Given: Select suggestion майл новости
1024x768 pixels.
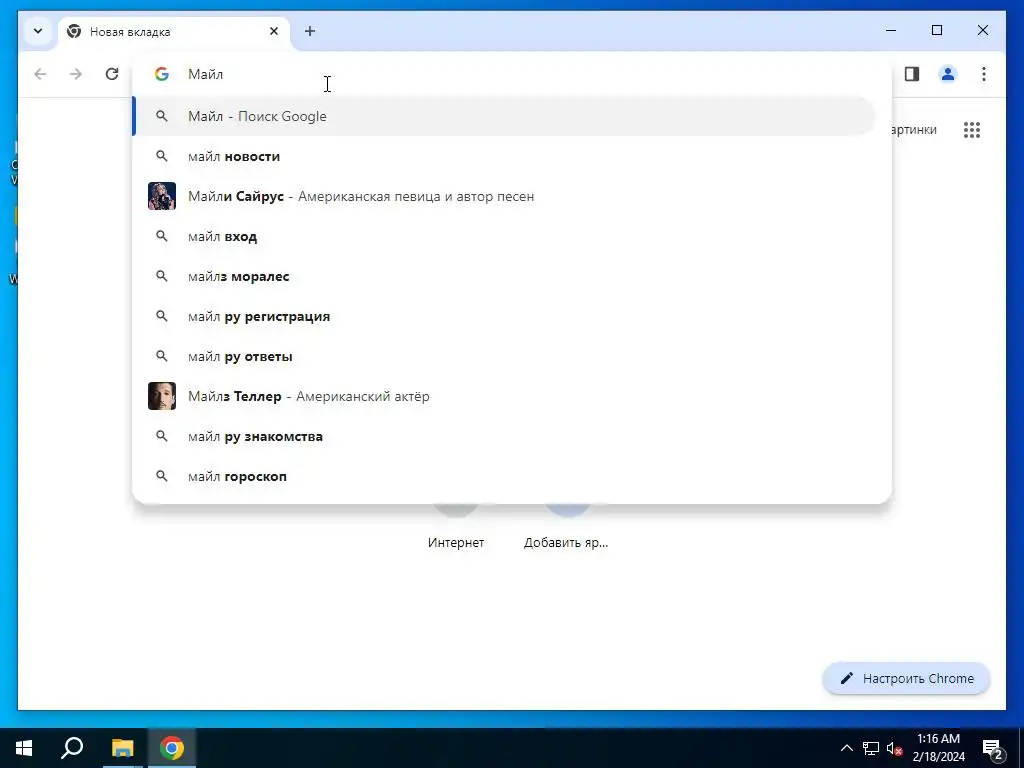Looking at the screenshot, I should point(504,156).
